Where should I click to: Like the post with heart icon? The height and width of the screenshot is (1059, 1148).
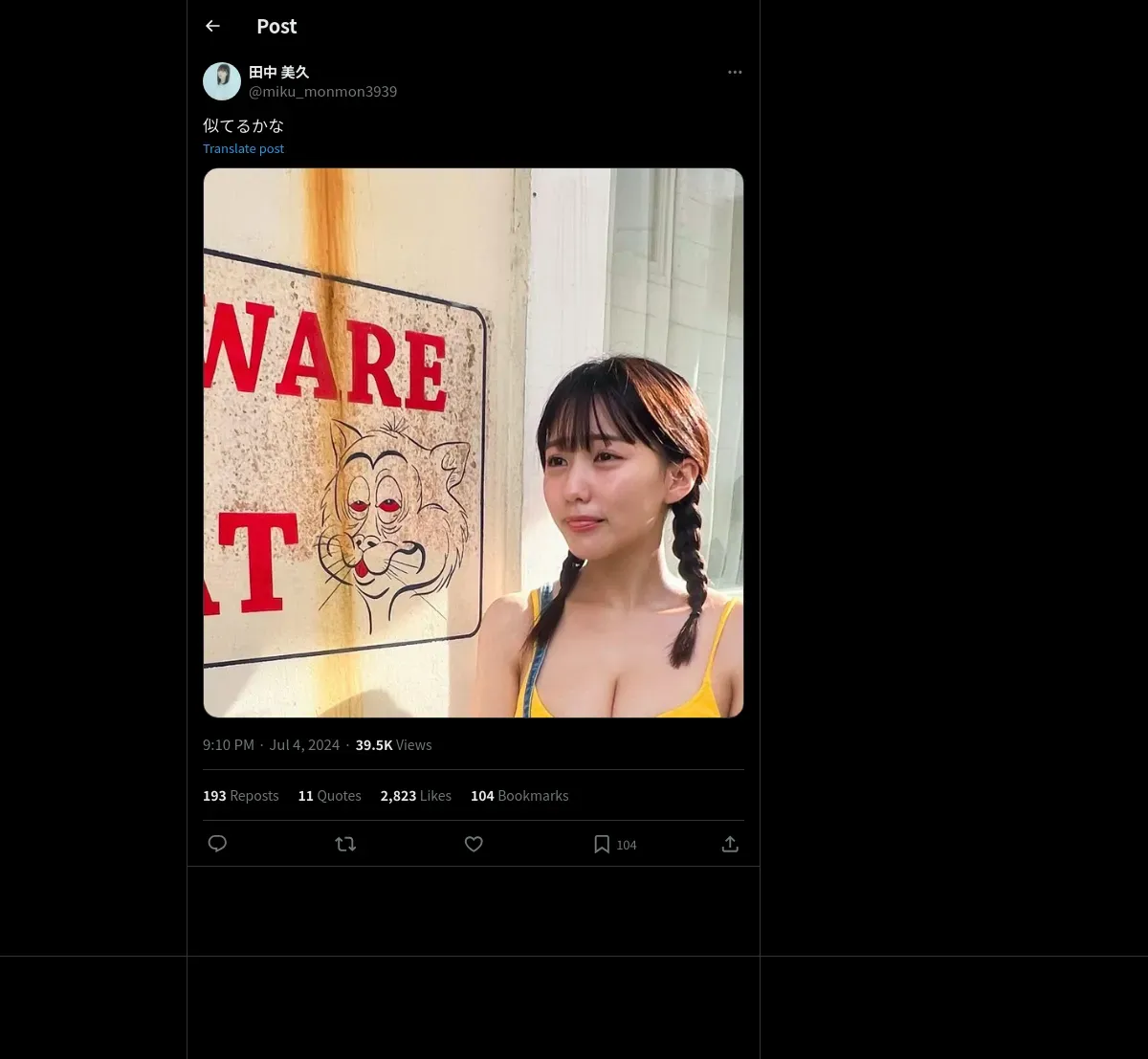[474, 844]
